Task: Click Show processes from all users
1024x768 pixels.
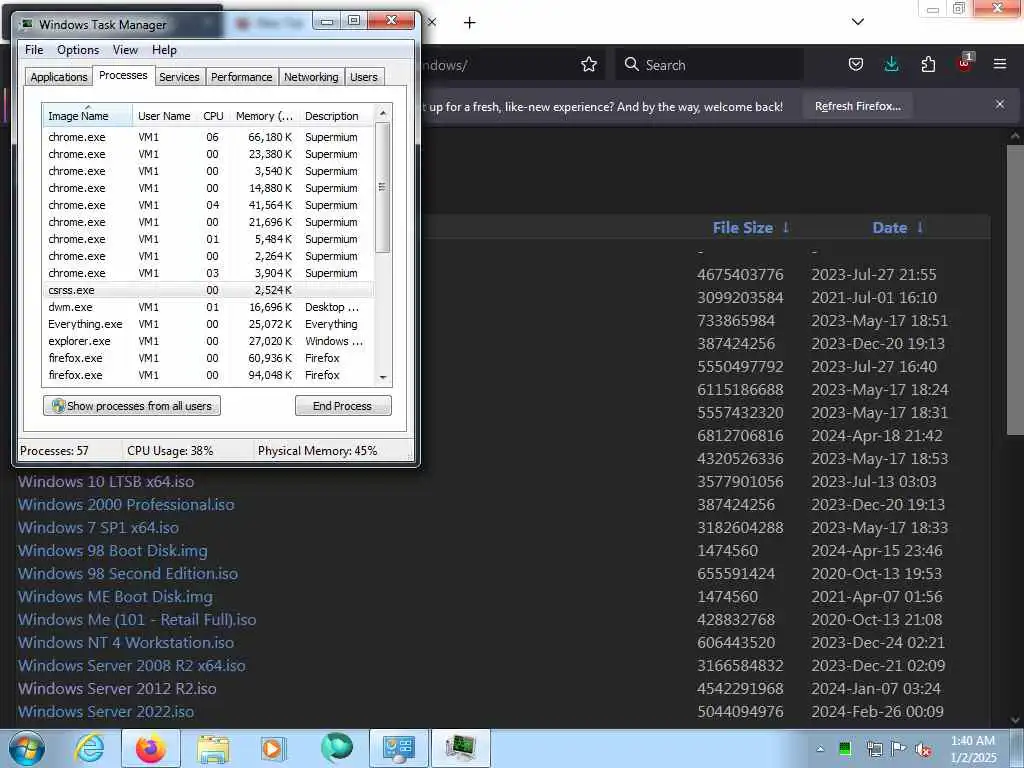Action: (132, 406)
